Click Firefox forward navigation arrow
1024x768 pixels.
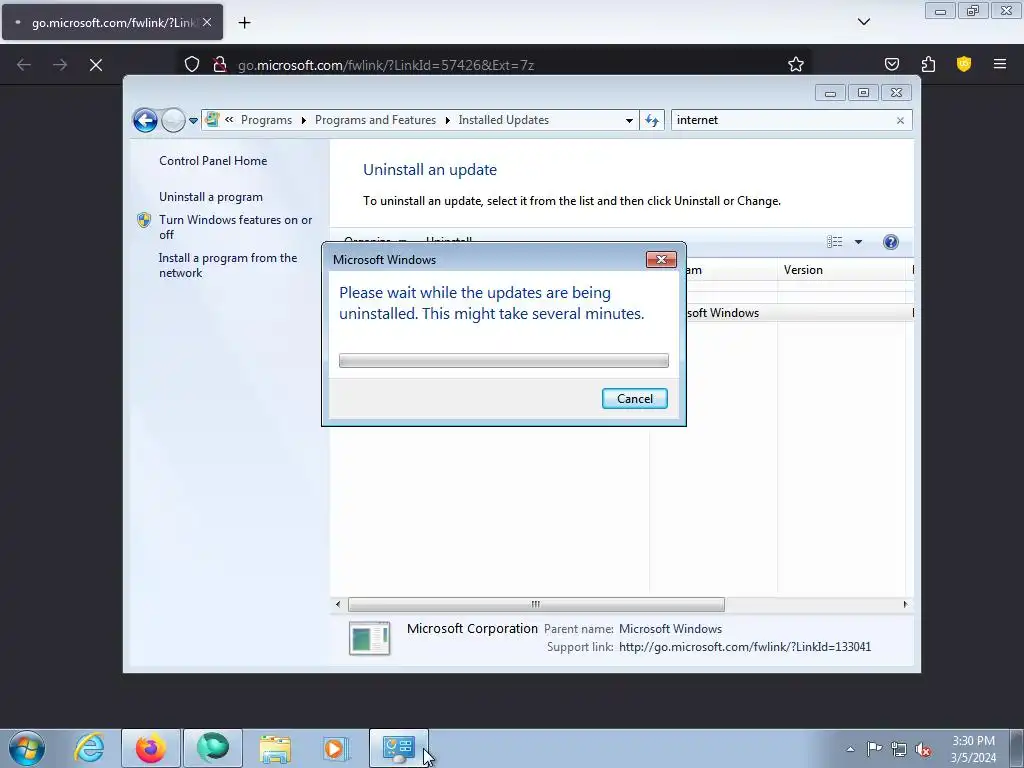pyautogui.click(x=60, y=64)
